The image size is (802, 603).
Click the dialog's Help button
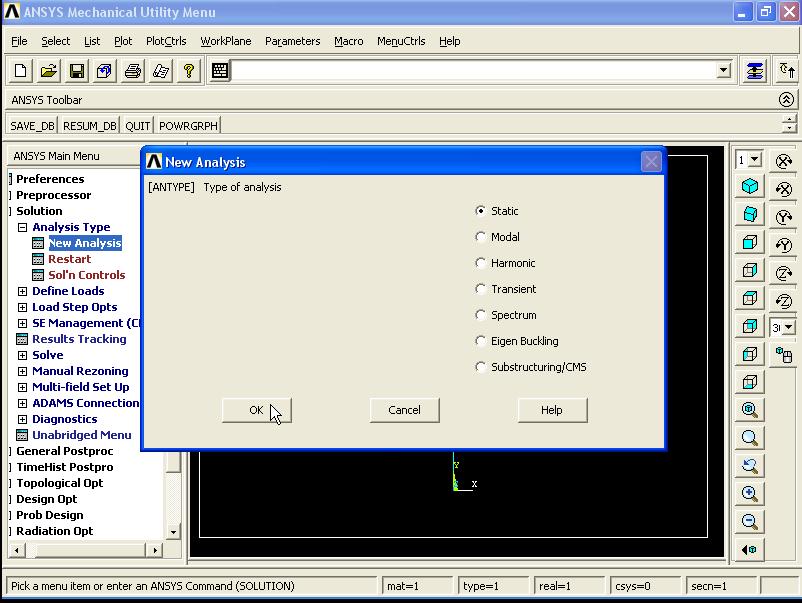pyautogui.click(x=552, y=410)
